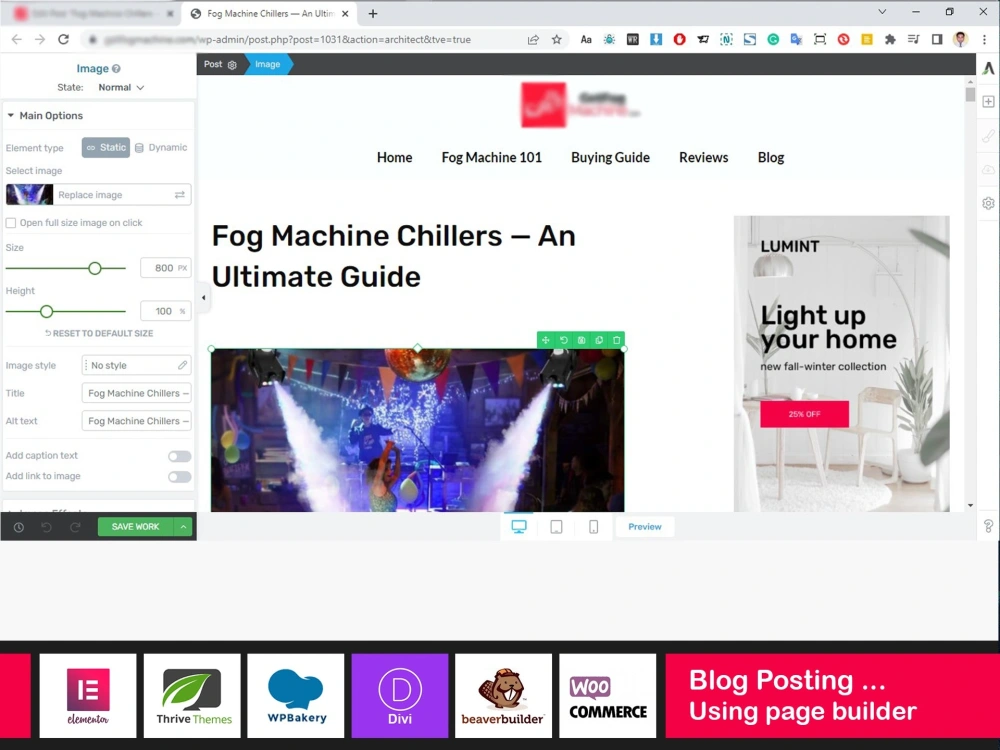
Task: Open add element plus icon in right sidebar
Action: click(x=988, y=102)
